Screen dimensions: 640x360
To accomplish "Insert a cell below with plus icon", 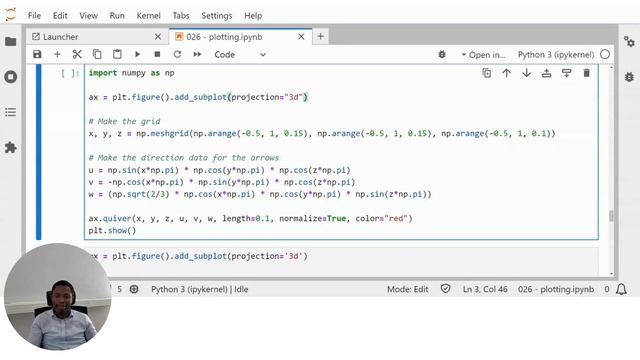I will point(57,54).
